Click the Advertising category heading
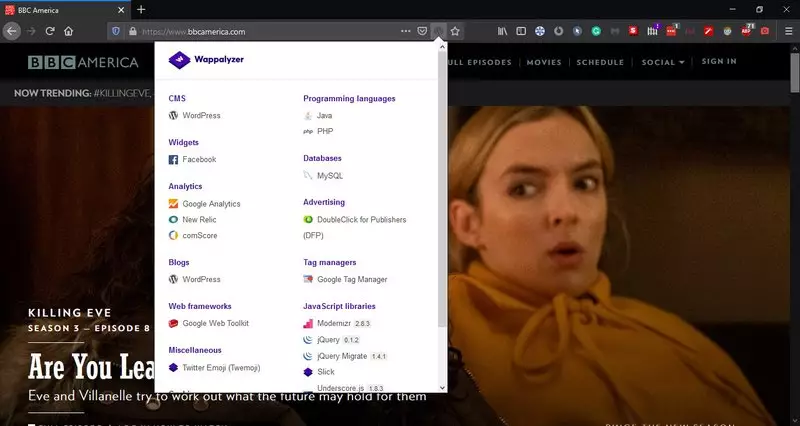Screen dimensions: 800x426 [x=324, y=202]
